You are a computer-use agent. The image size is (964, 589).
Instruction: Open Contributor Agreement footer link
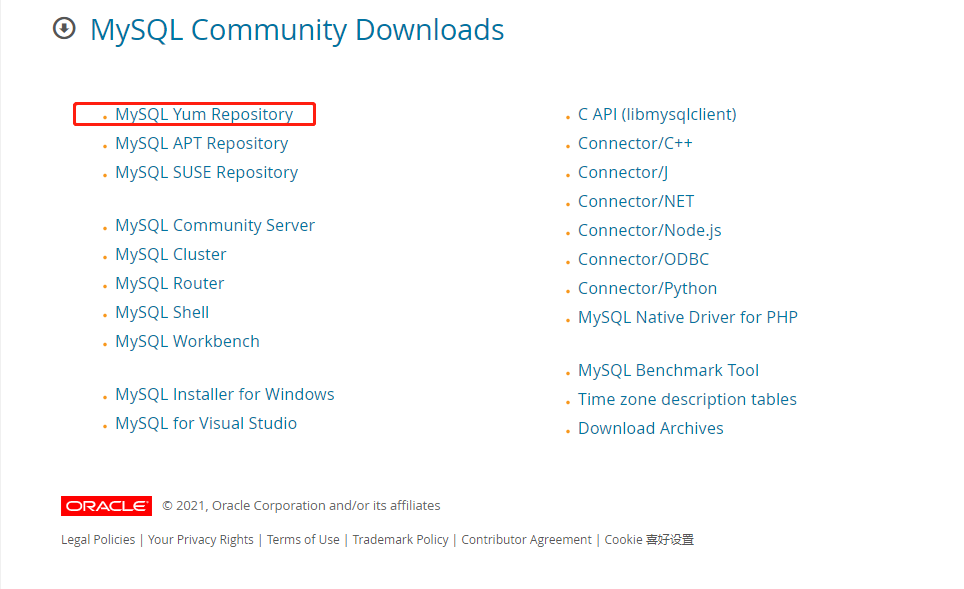click(526, 539)
